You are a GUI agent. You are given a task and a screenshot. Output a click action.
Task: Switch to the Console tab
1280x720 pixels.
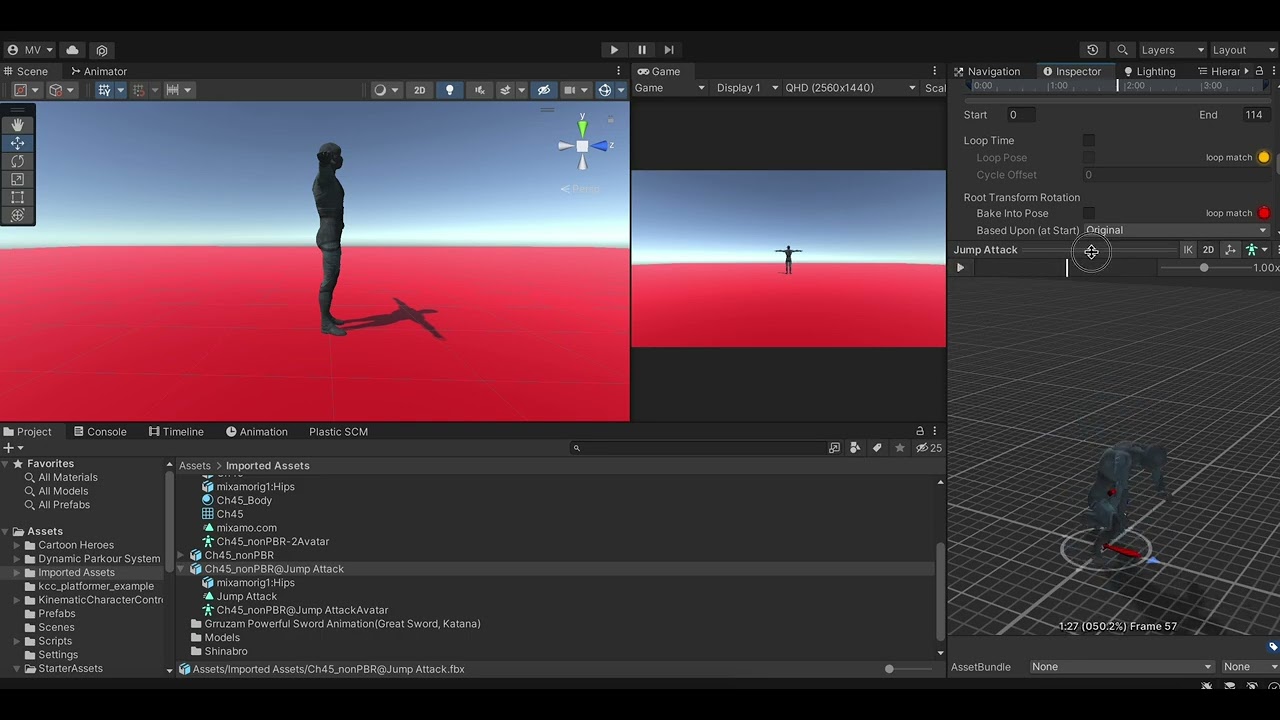[99, 432]
